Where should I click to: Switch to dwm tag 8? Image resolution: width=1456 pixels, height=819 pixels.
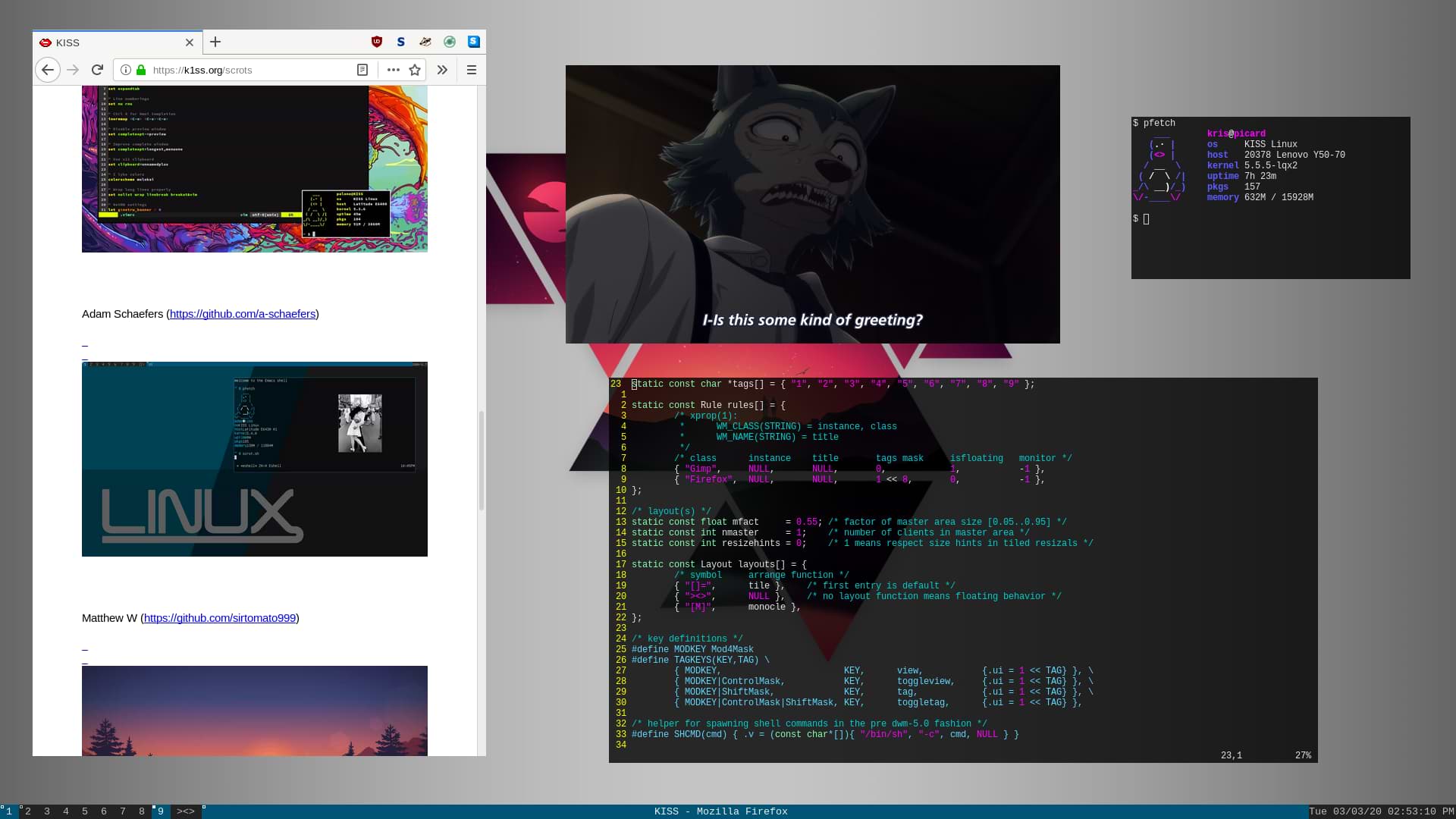pos(142,811)
